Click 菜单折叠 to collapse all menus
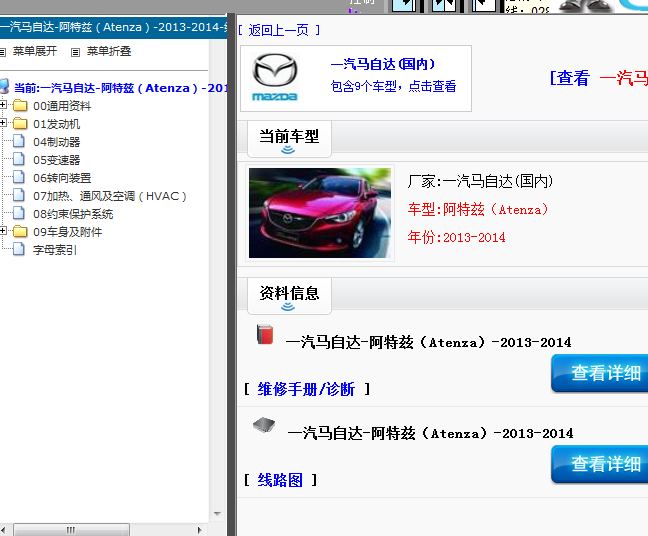This screenshot has height=536, width=648. point(109,51)
